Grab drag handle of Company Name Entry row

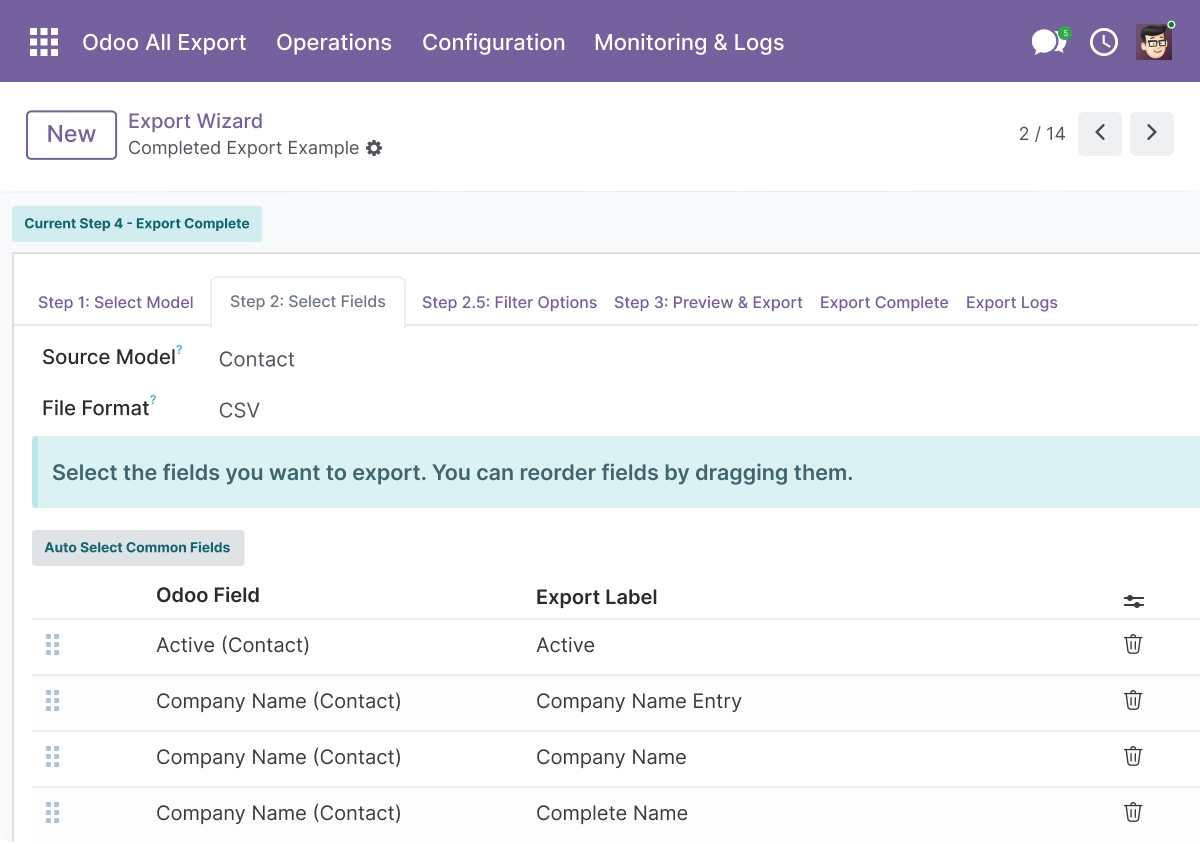coord(53,701)
